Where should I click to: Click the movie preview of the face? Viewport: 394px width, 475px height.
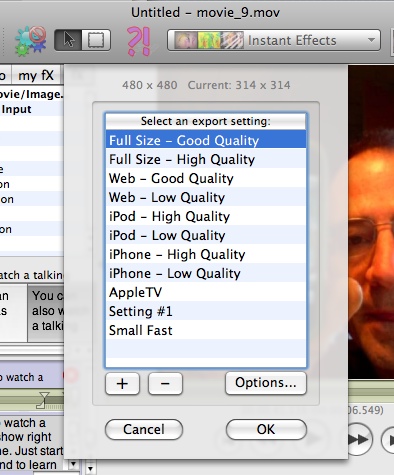point(371,222)
